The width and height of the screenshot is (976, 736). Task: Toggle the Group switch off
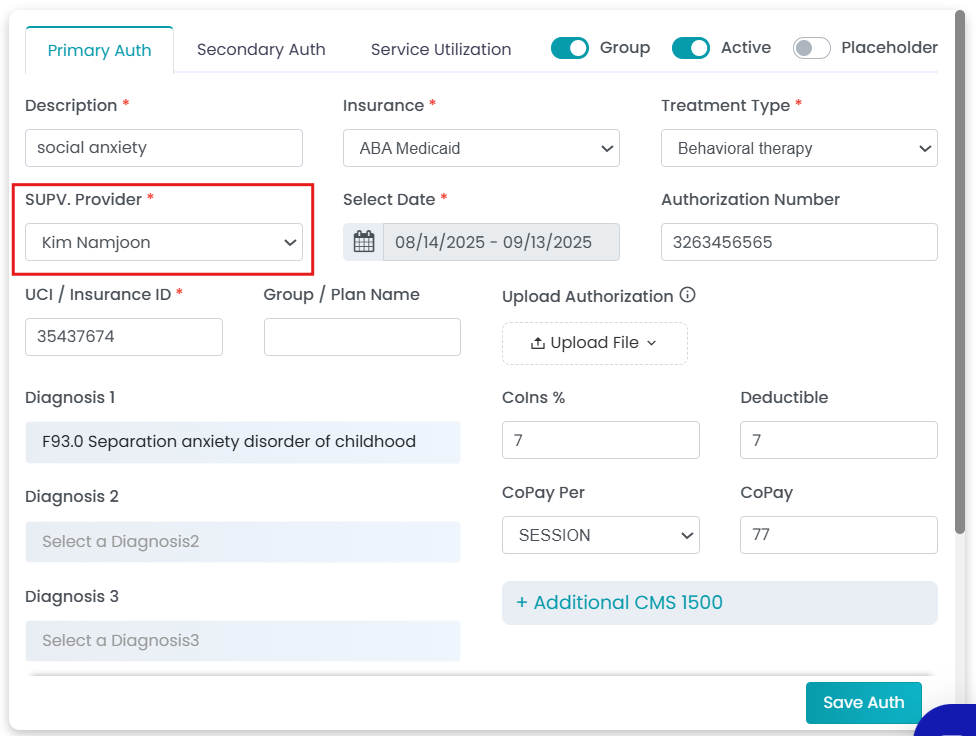(570, 48)
